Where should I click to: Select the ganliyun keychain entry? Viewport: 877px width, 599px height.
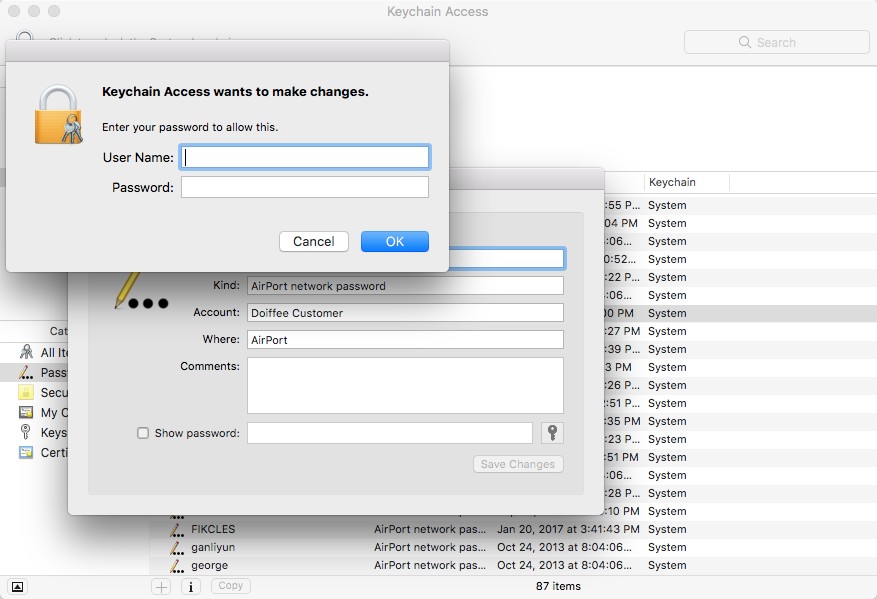pos(213,547)
